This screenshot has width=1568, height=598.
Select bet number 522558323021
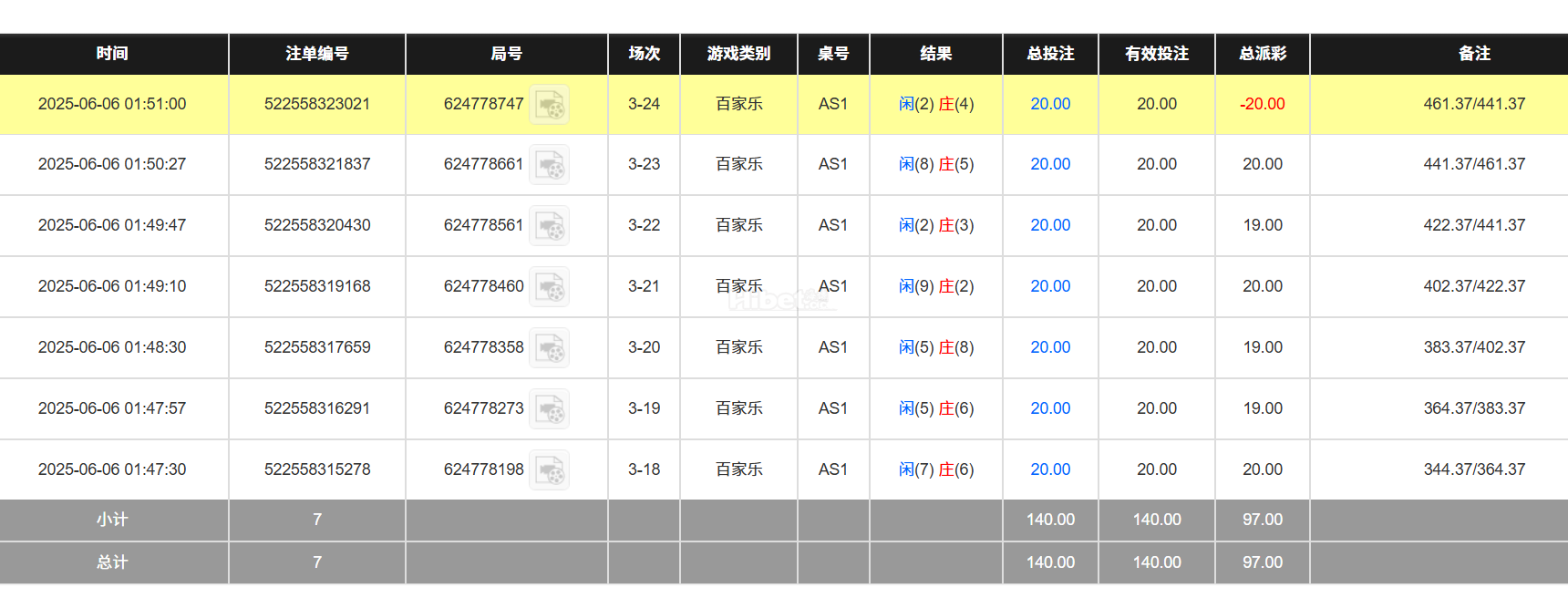pos(317,104)
